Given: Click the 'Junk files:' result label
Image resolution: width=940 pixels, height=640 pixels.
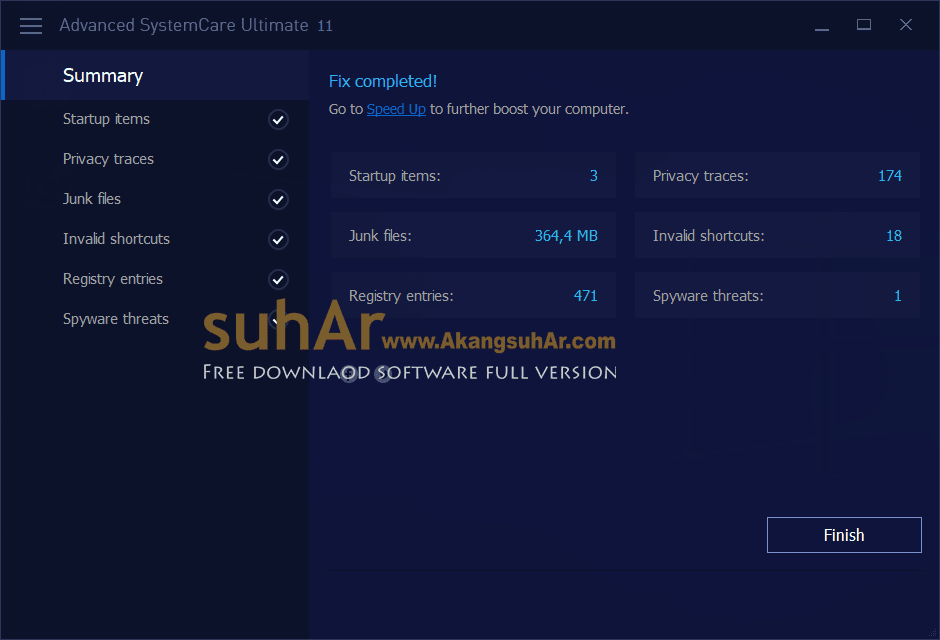Looking at the screenshot, I should (380, 236).
